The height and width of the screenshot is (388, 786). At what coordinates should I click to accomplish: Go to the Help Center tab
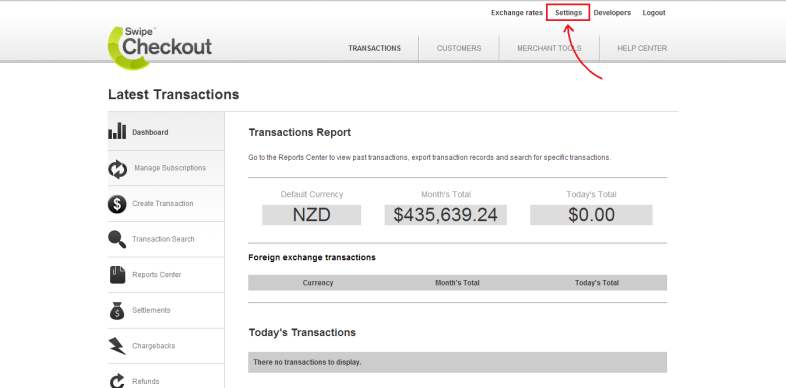pyautogui.click(x=642, y=49)
